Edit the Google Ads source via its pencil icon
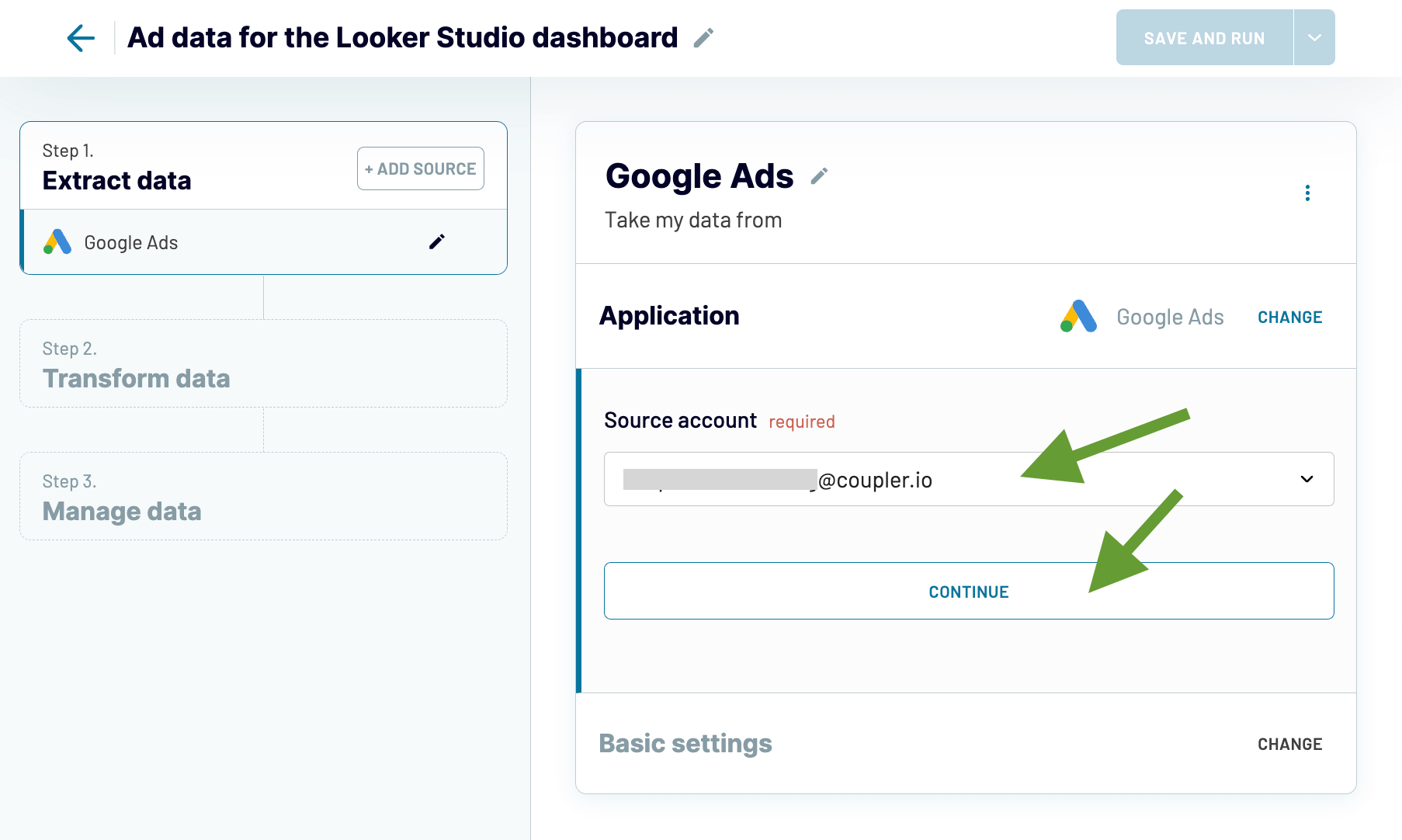This screenshot has height=840, width=1402. [437, 241]
